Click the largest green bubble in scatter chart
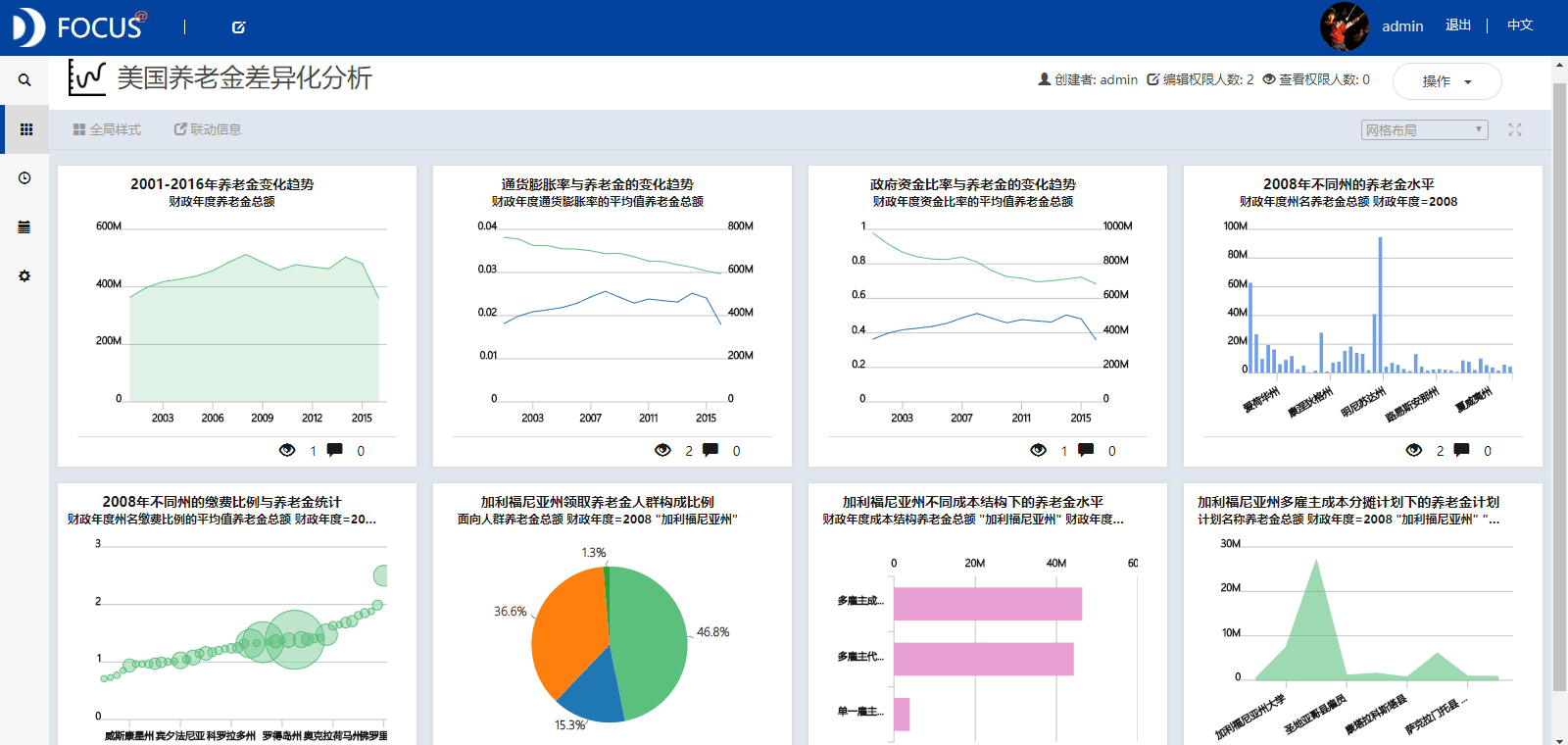Image resolution: width=1568 pixels, height=745 pixels. (x=294, y=639)
